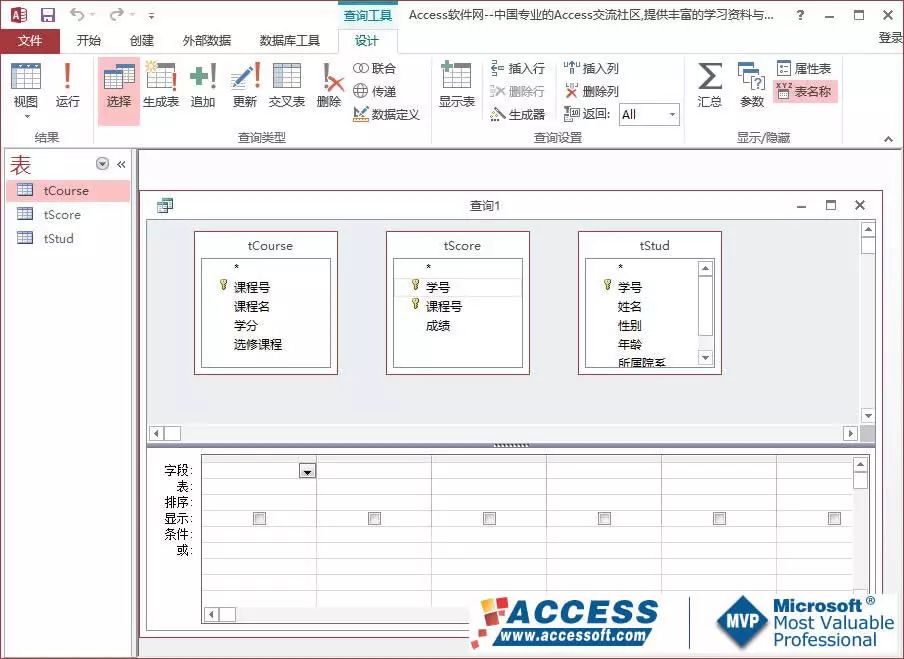Open the 字段 row field dropdown
Viewport: 904px width, 659px height.
[307, 469]
